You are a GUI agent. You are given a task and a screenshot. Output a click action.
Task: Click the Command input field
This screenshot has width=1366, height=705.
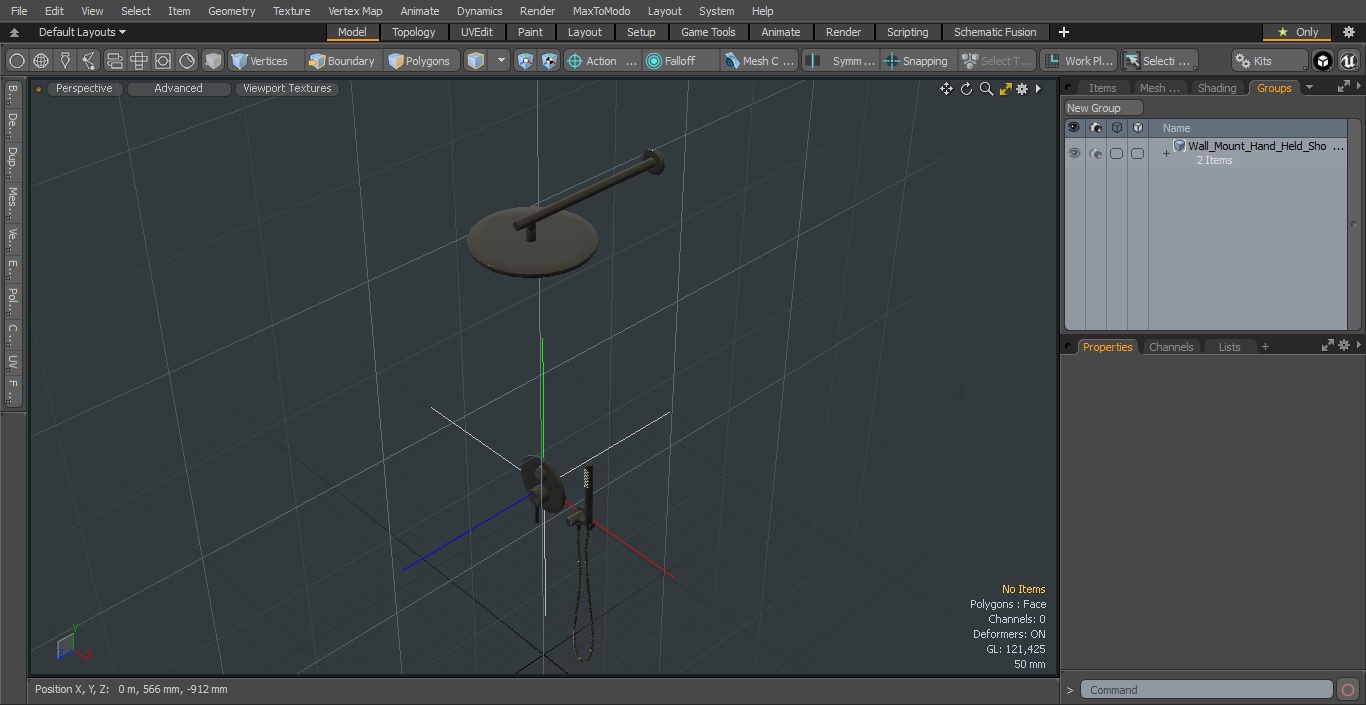[x=1207, y=690]
